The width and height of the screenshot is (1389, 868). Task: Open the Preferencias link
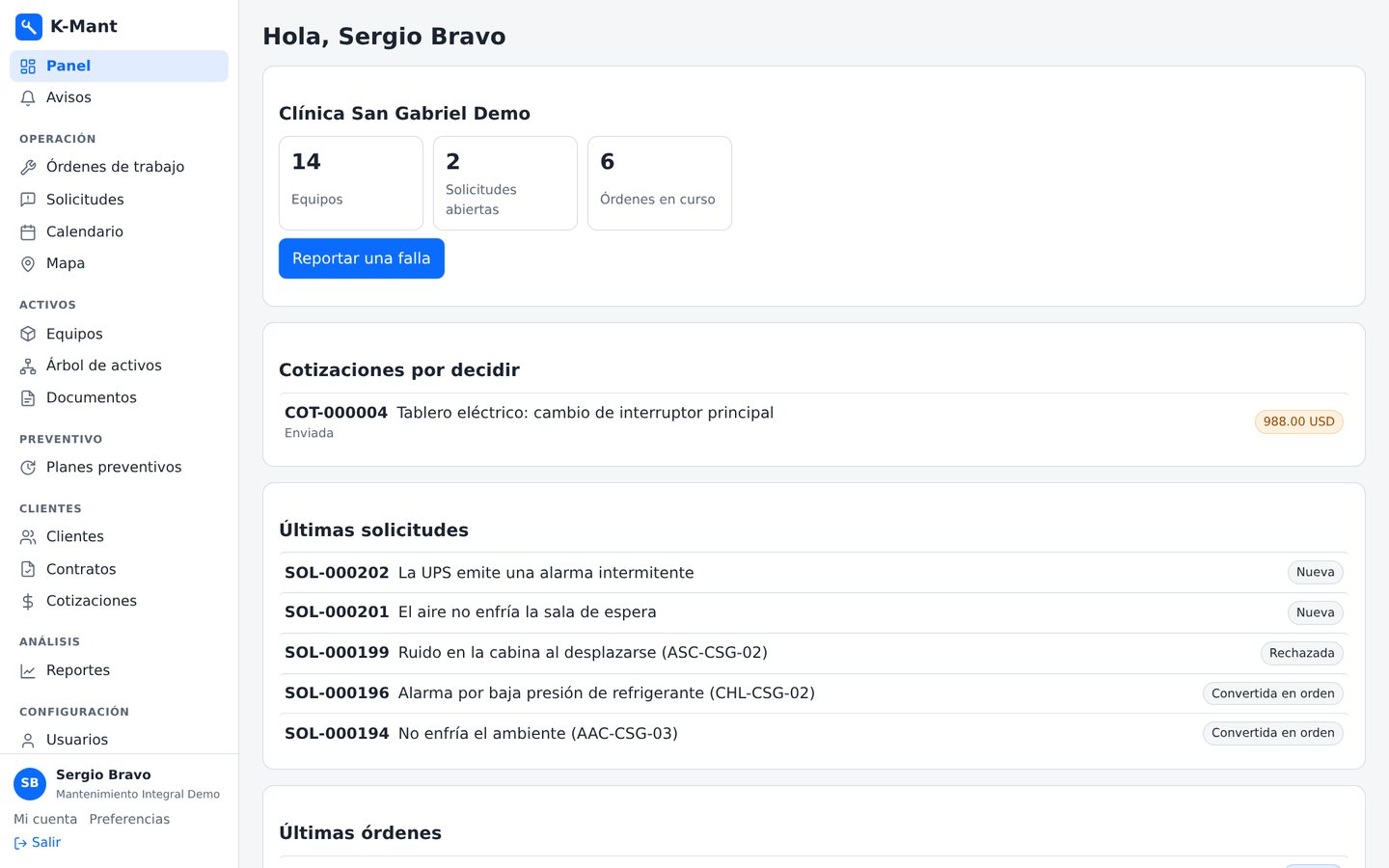129,819
